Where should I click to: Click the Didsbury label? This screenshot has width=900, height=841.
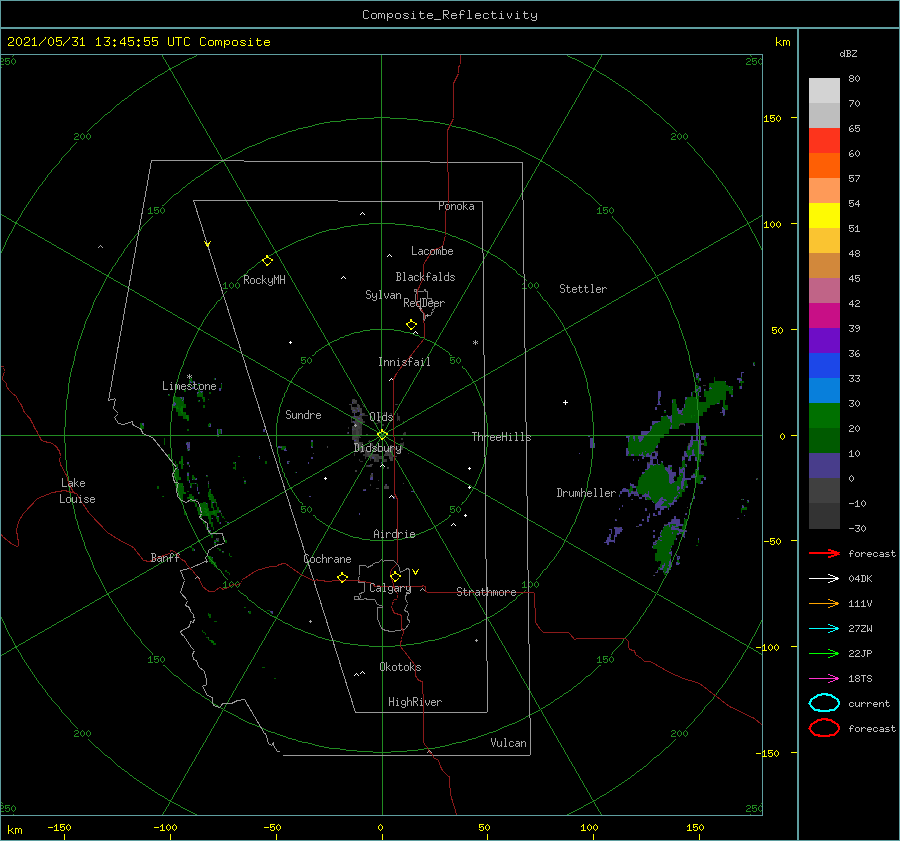point(378,448)
